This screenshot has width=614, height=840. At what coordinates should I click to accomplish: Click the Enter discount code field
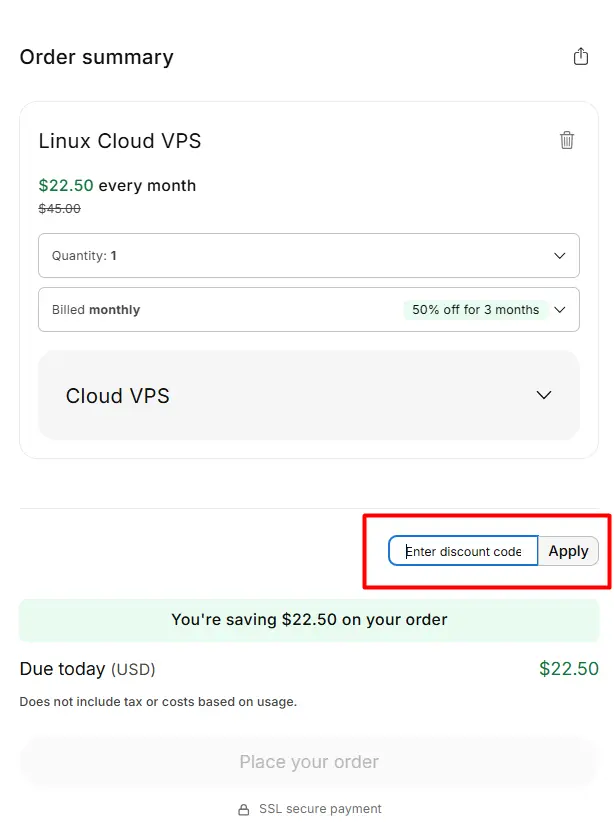point(463,551)
